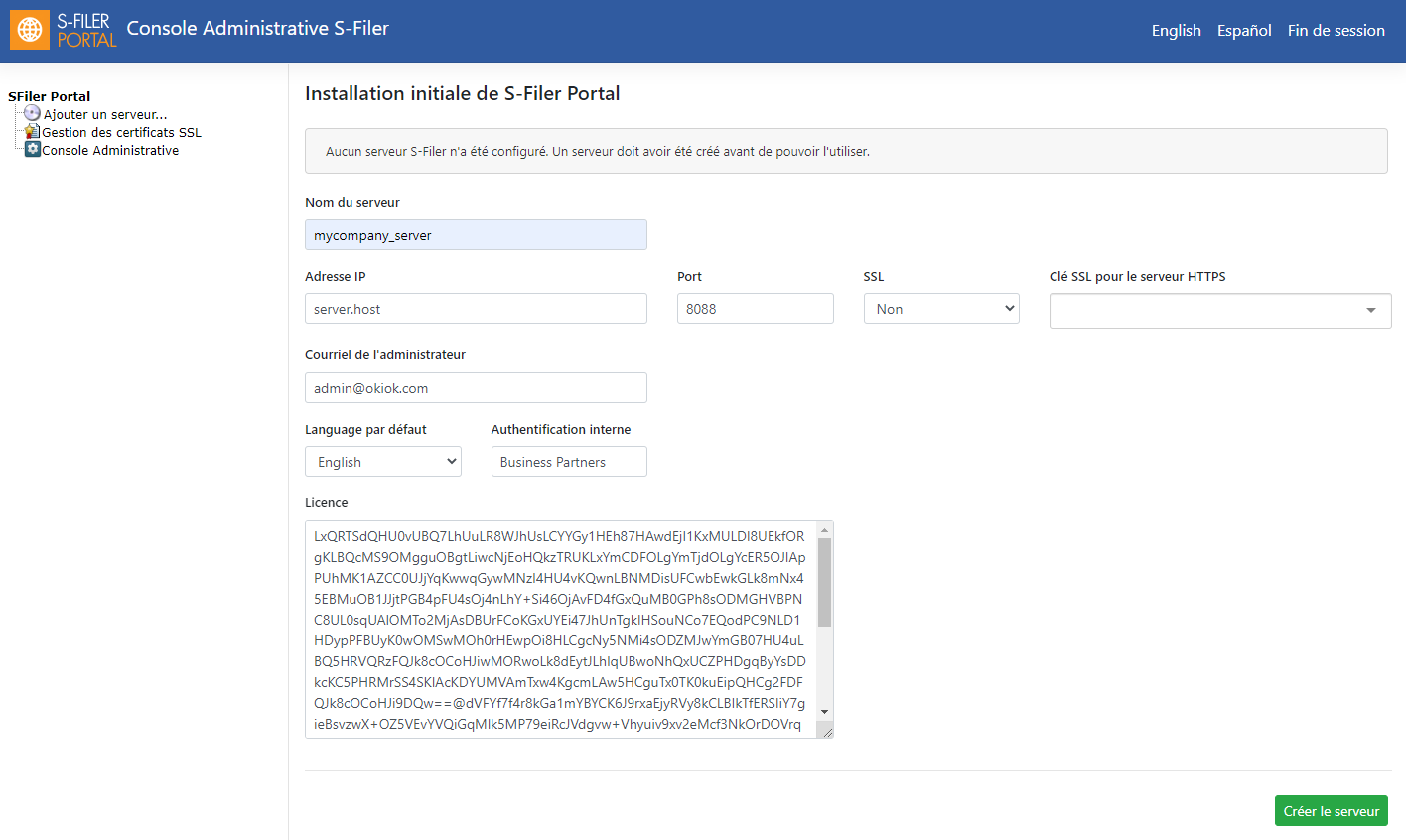Click the Console Administrative gear icon

click(x=32, y=150)
